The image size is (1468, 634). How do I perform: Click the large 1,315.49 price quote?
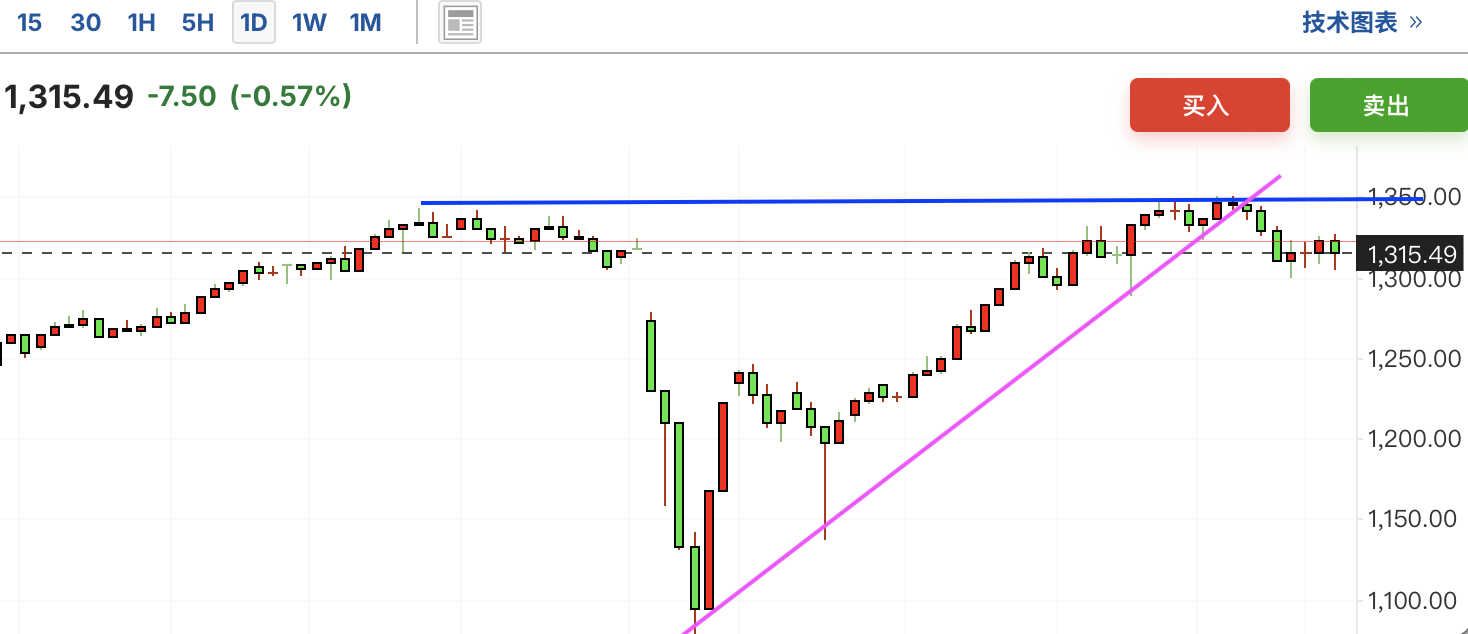tap(69, 97)
